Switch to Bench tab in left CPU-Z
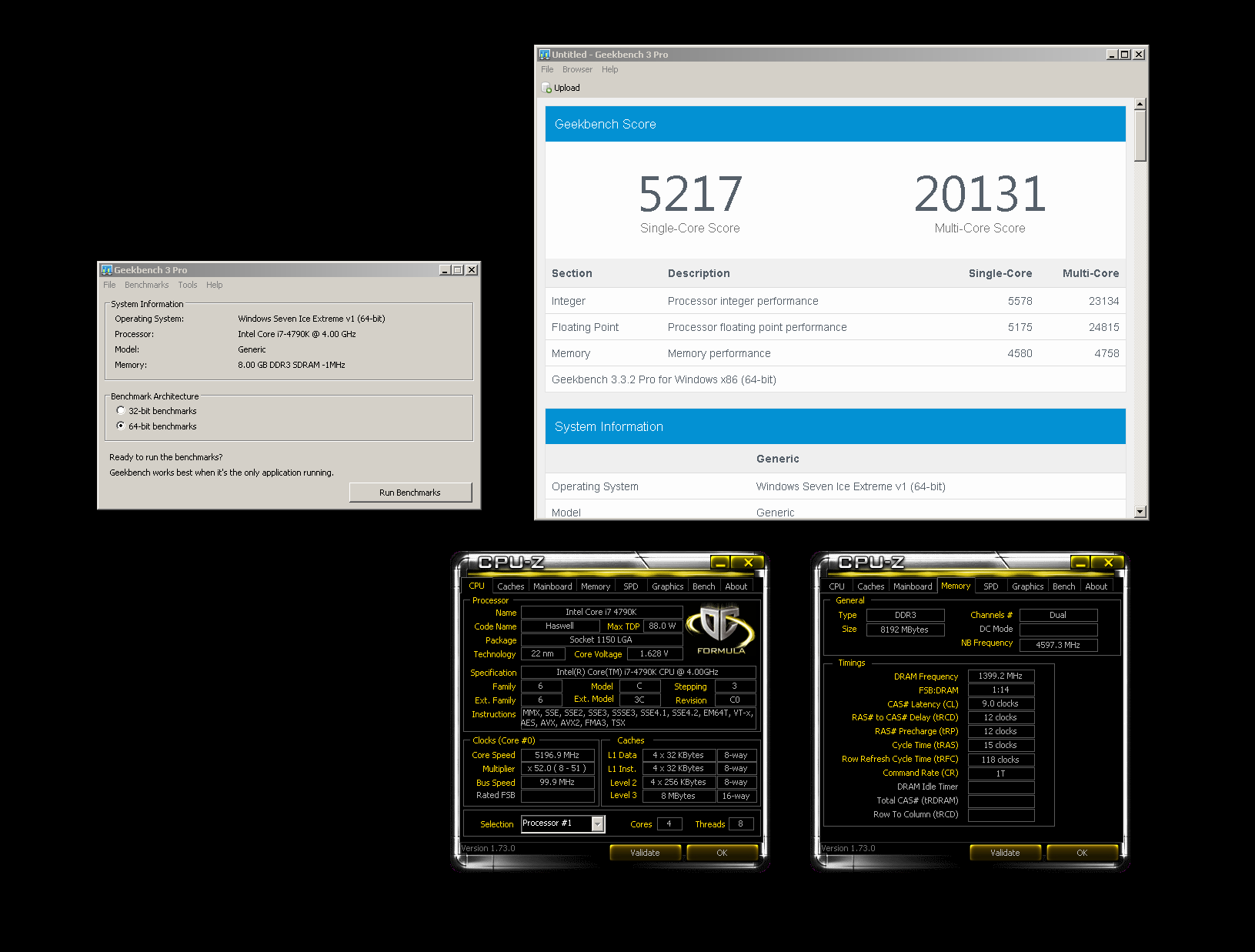The width and height of the screenshot is (1255, 952). [x=703, y=586]
